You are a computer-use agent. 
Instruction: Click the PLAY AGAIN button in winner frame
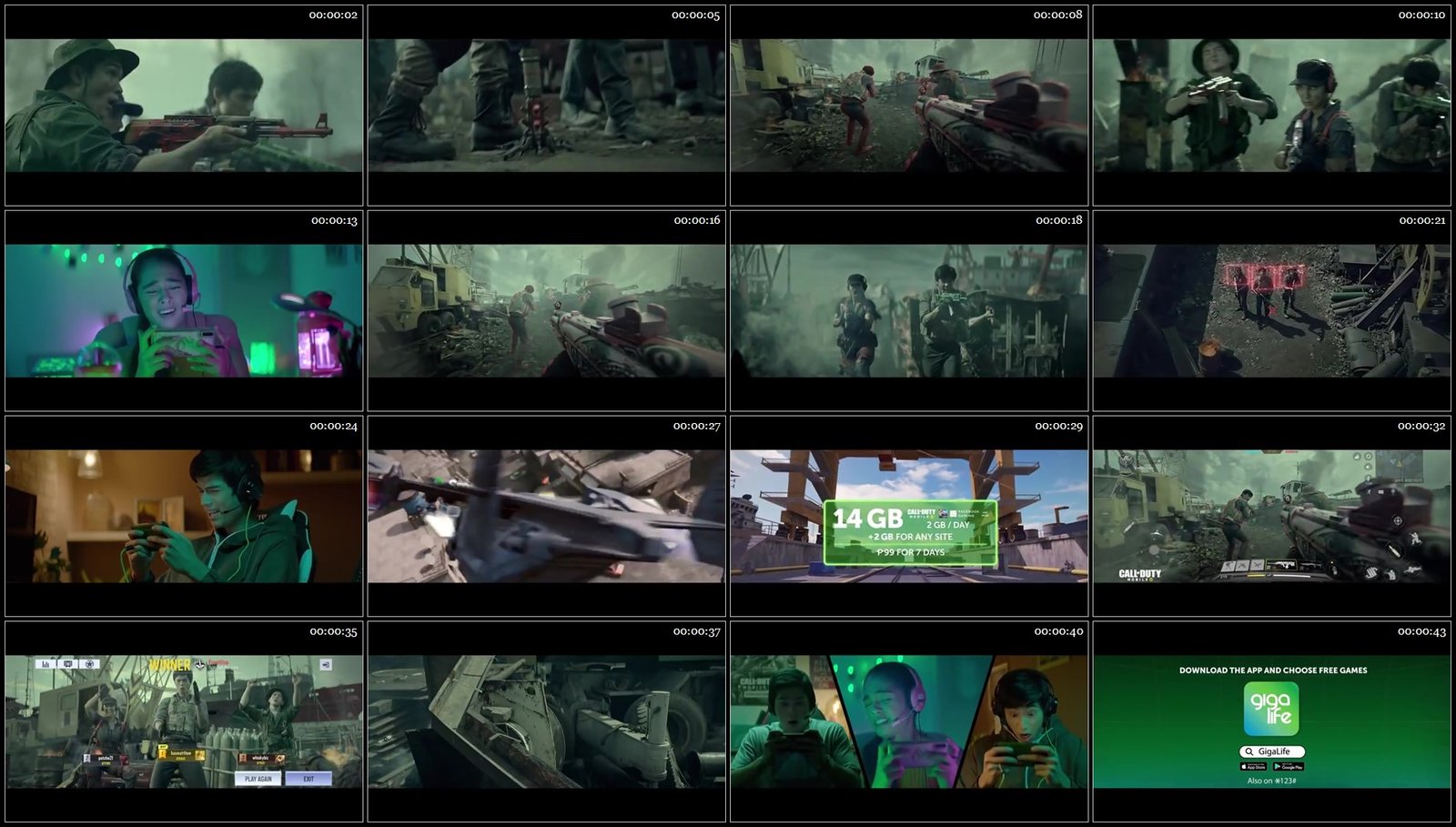(x=258, y=779)
